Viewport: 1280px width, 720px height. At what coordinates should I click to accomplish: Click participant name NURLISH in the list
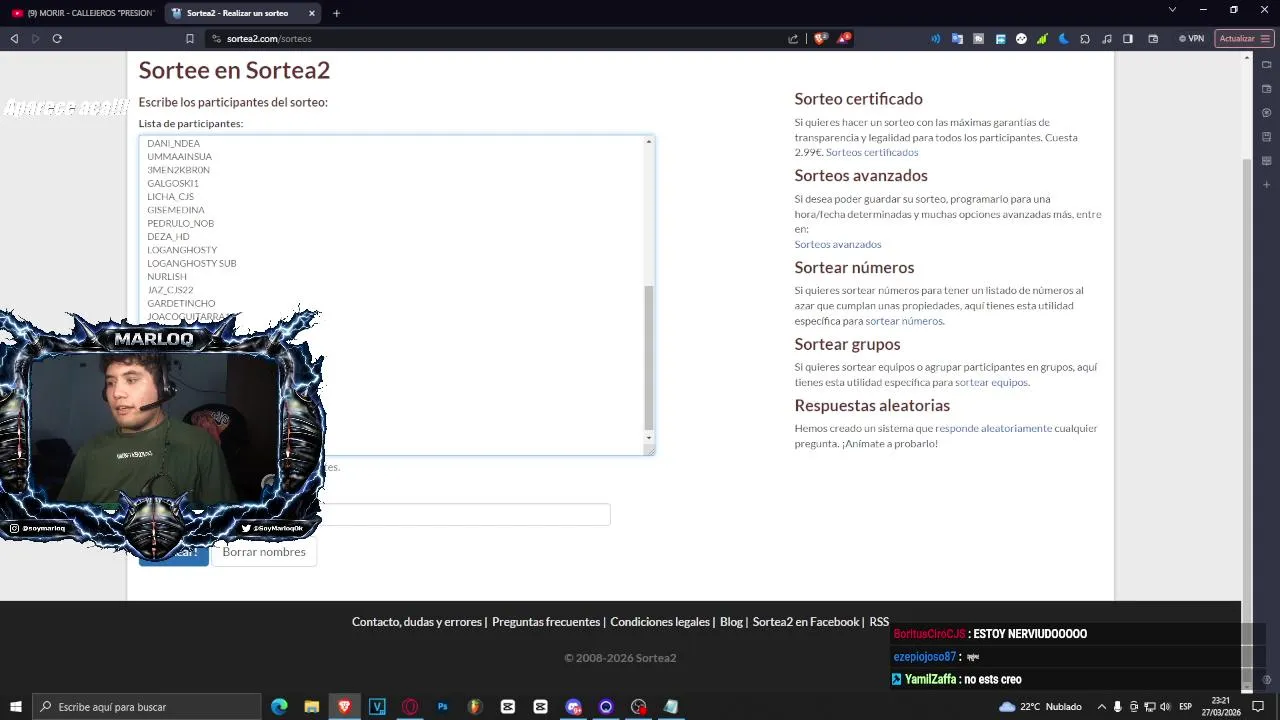pos(167,276)
